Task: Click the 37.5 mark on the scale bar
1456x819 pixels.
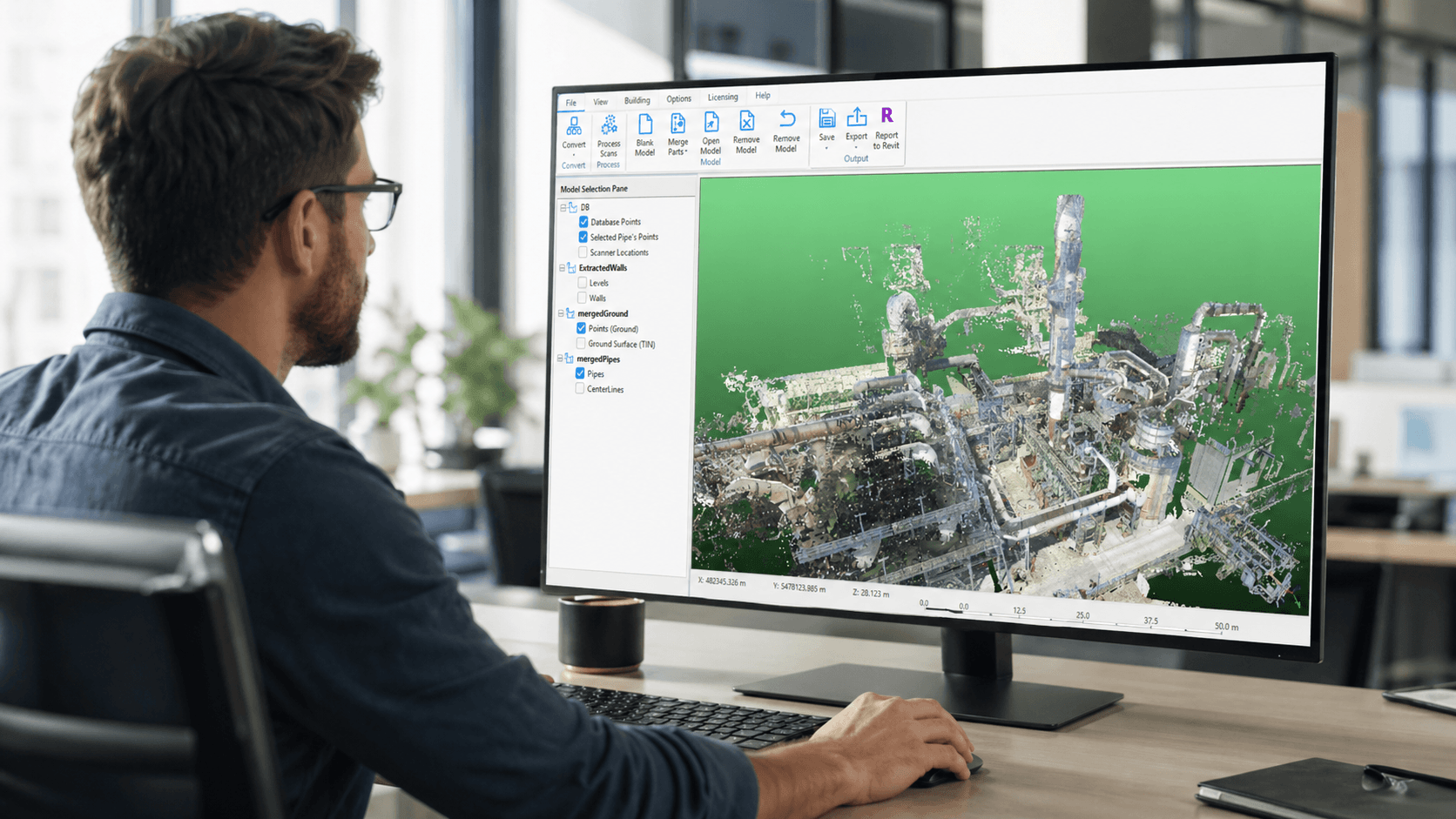Action: tap(1150, 621)
